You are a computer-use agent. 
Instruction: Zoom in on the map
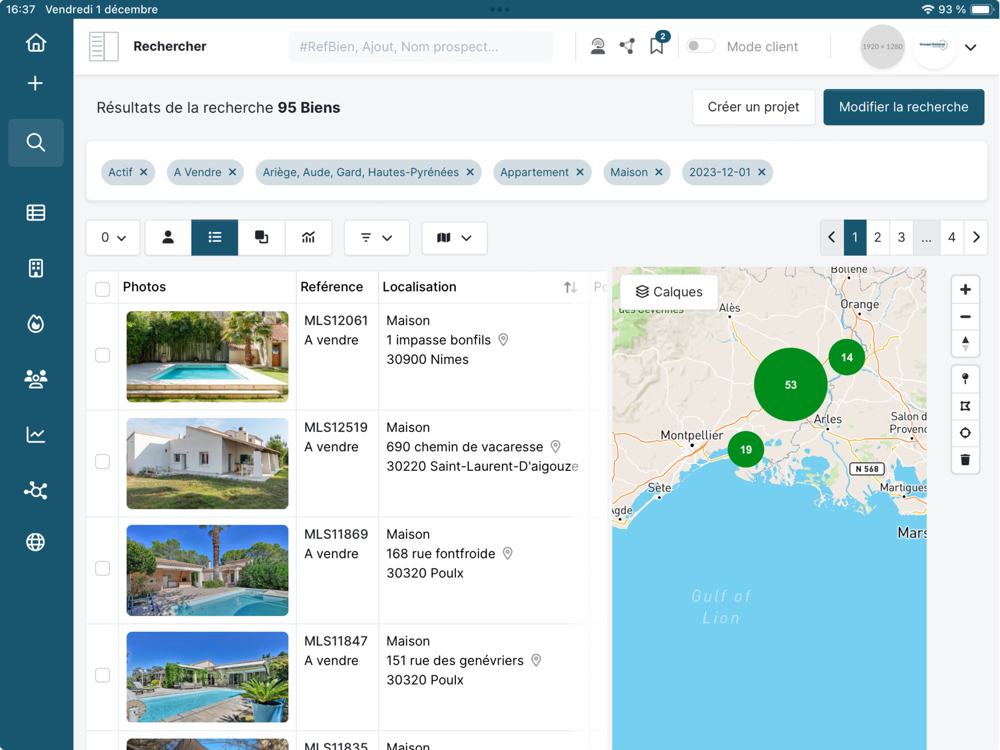coord(966,290)
